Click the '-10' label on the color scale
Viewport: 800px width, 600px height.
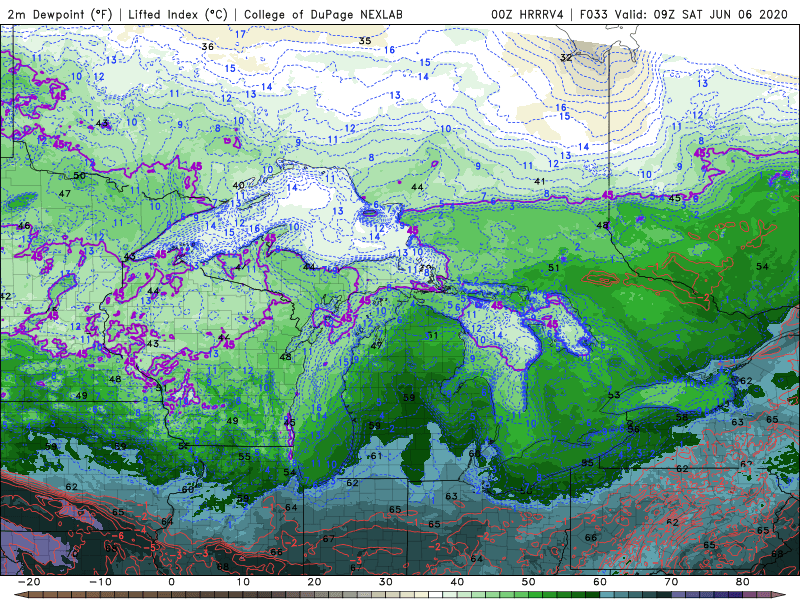pyautogui.click(x=99, y=582)
